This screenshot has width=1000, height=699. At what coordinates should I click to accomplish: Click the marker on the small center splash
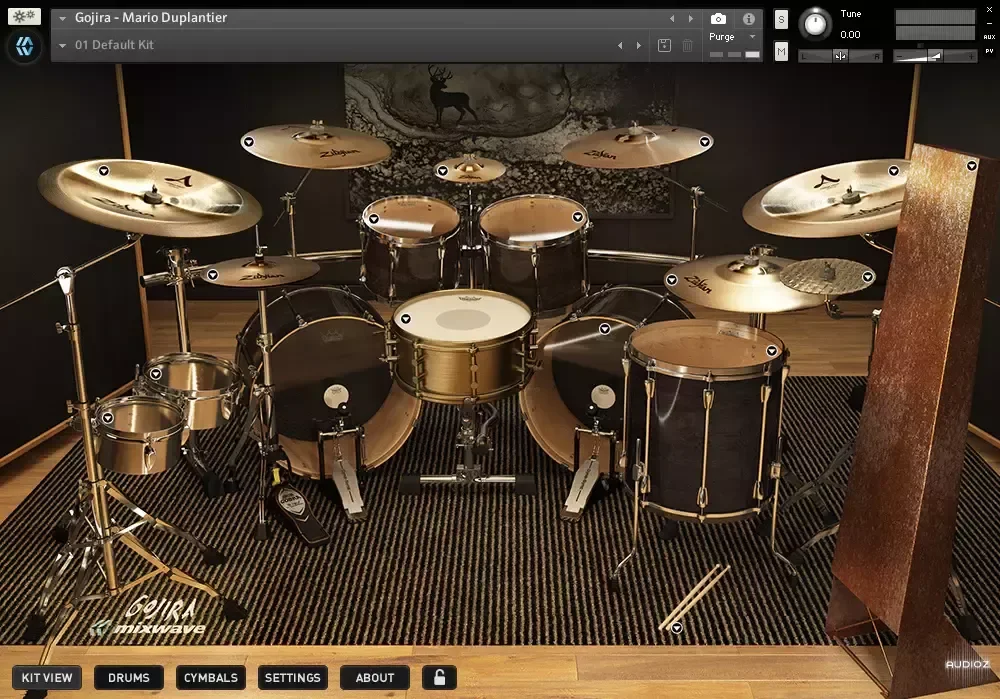[x=443, y=171]
